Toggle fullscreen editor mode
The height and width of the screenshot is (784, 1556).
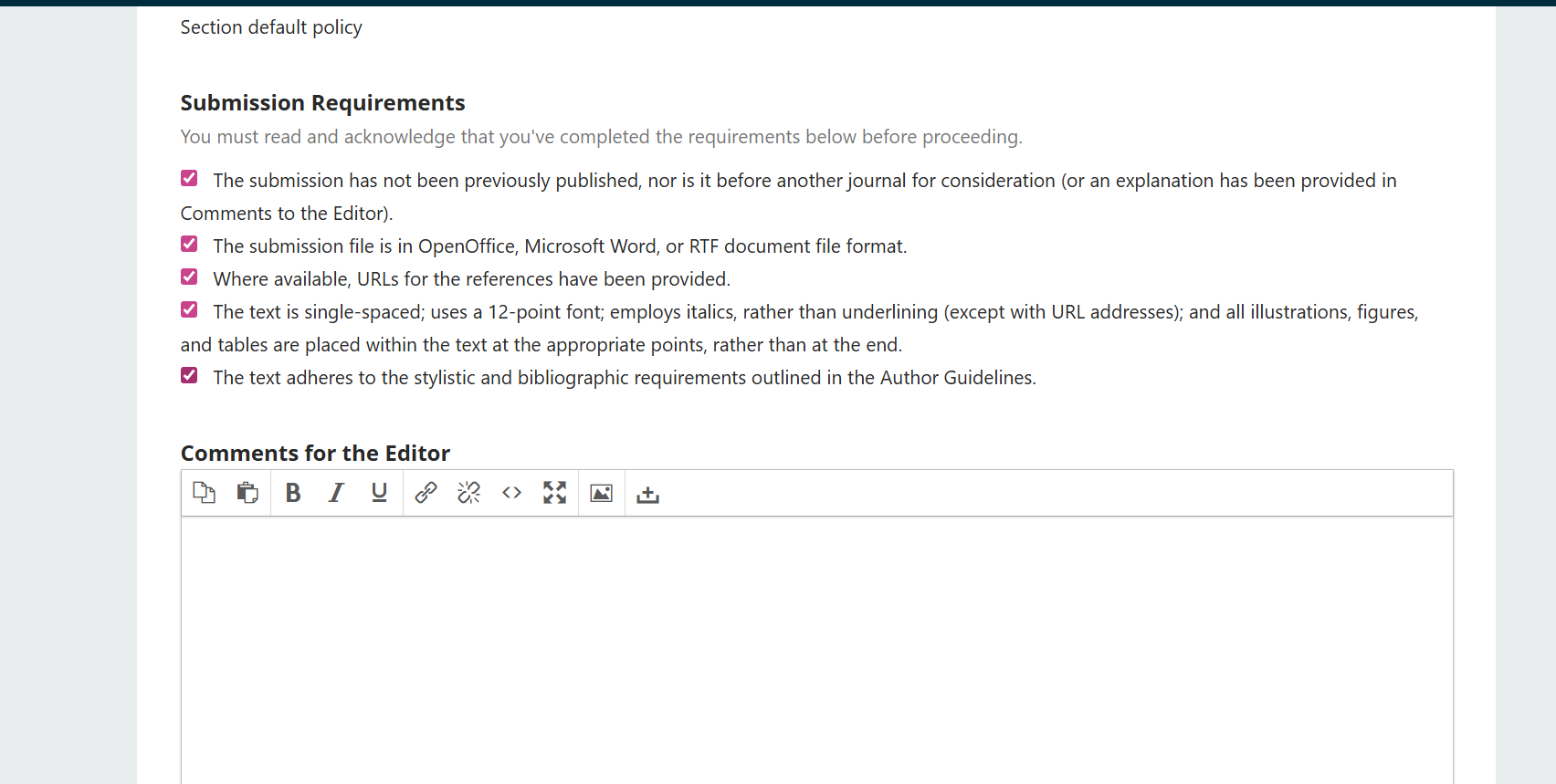(554, 493)
